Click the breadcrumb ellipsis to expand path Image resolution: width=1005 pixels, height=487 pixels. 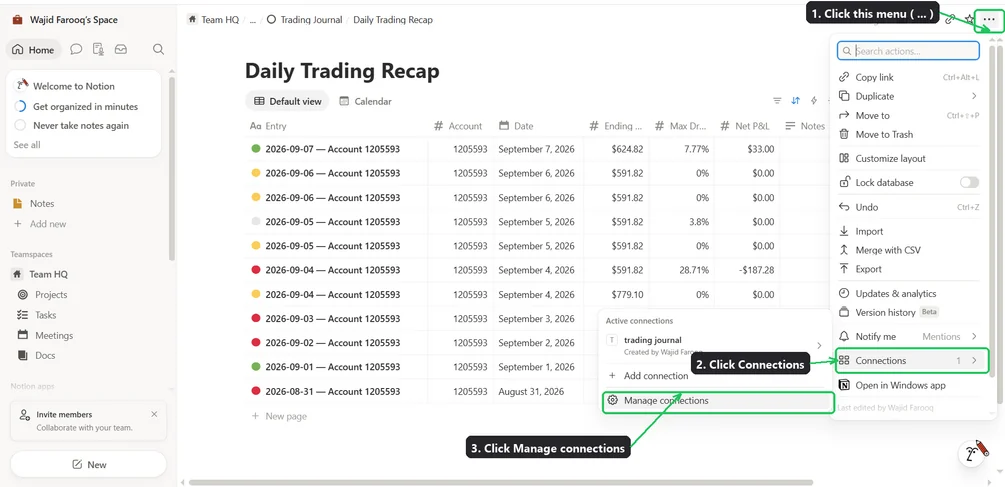click(253, 20)
